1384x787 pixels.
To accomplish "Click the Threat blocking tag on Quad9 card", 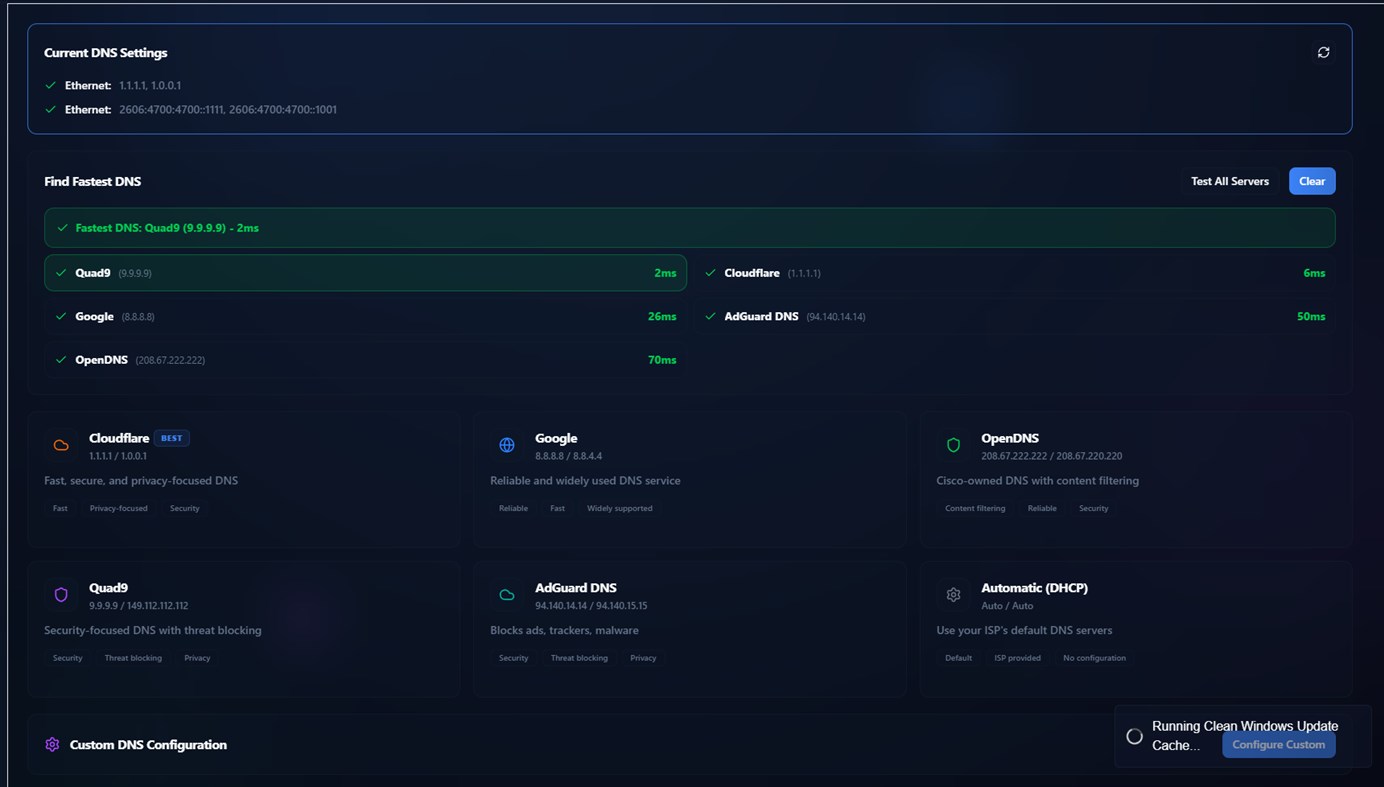I will coord(133,658).
